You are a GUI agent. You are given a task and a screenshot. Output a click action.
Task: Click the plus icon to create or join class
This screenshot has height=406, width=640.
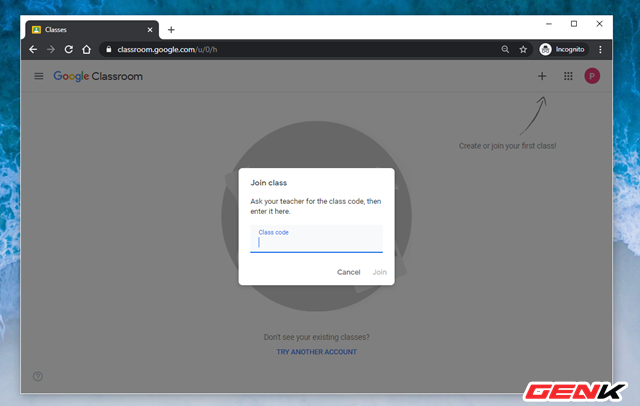[542, 76]
